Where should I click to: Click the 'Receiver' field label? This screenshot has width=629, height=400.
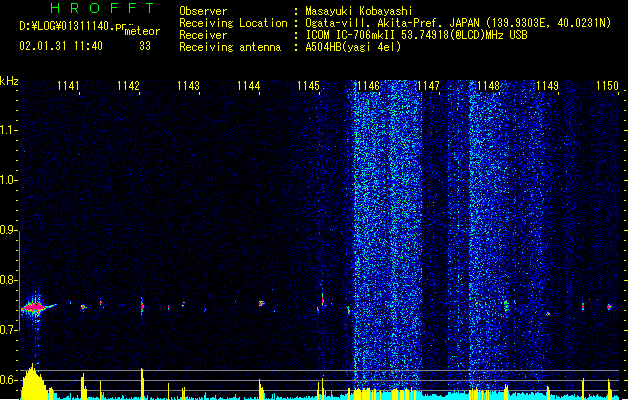tap(203, 35)
